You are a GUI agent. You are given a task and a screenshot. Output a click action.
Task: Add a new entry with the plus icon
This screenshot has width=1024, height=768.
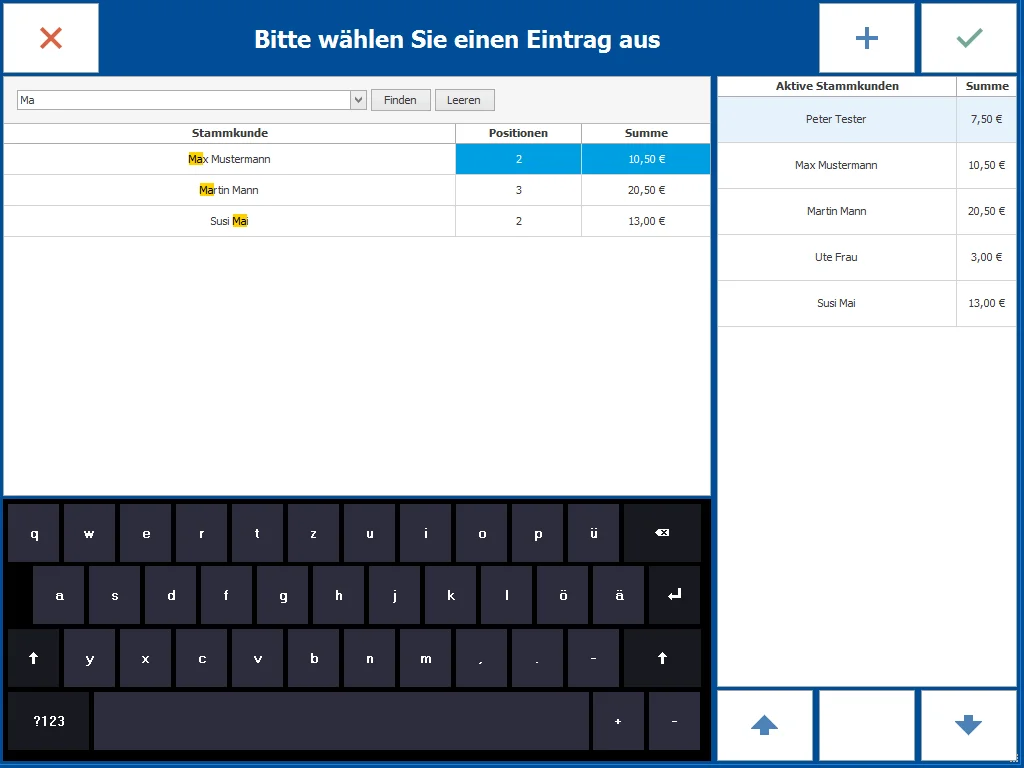tap(866, 38)
